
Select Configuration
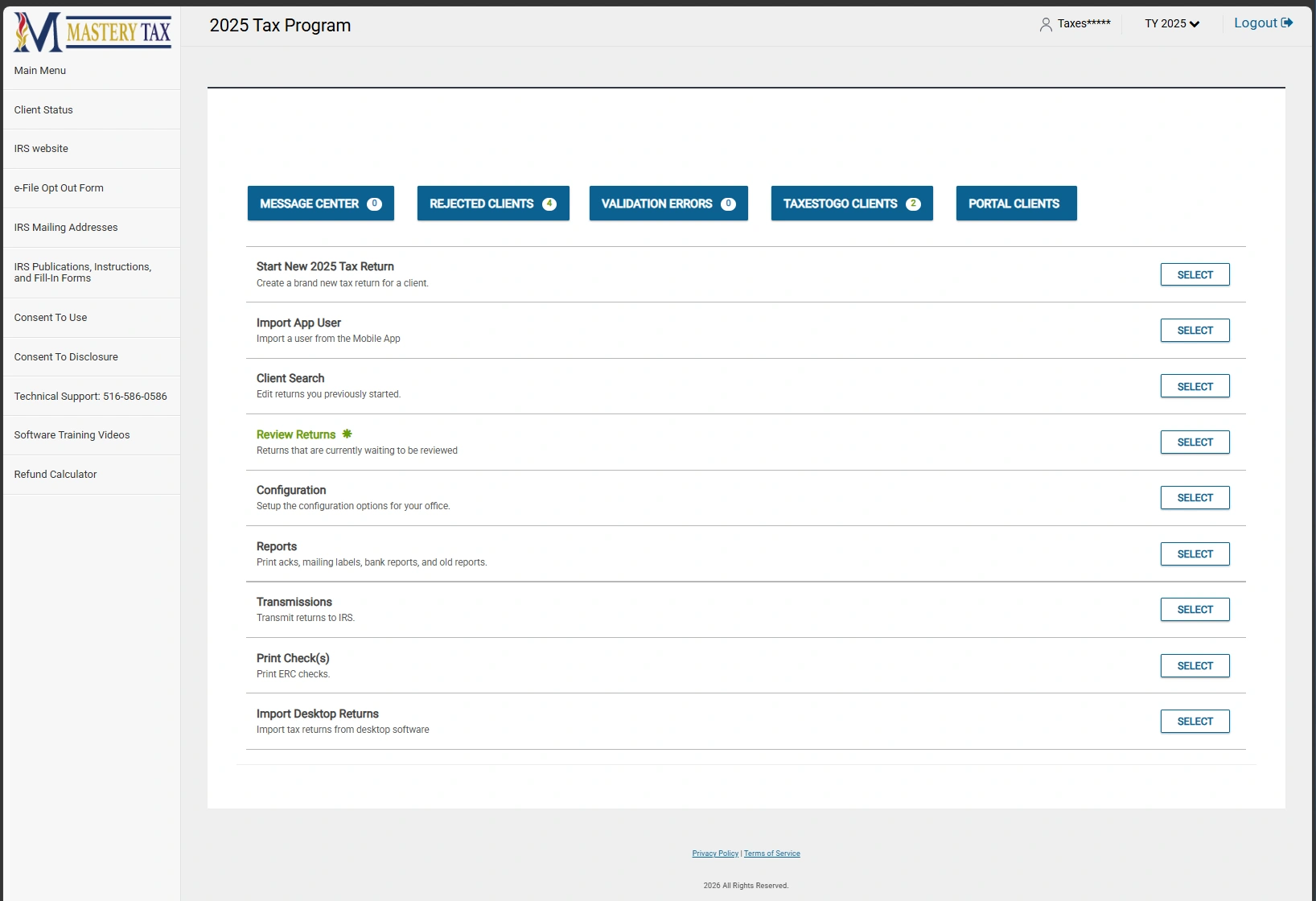[x=1195, y=498]
